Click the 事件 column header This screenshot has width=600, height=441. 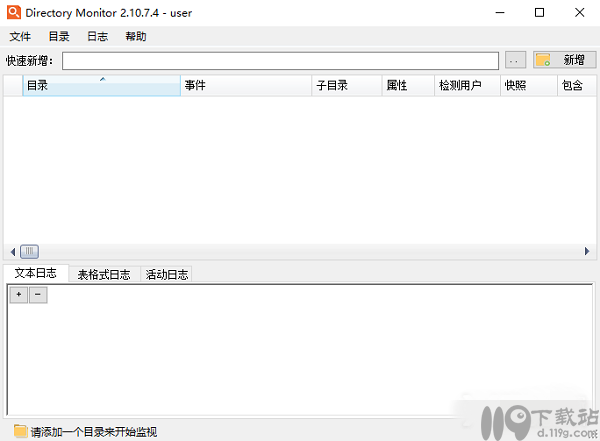pyautogui.click(x=246, y=85)
